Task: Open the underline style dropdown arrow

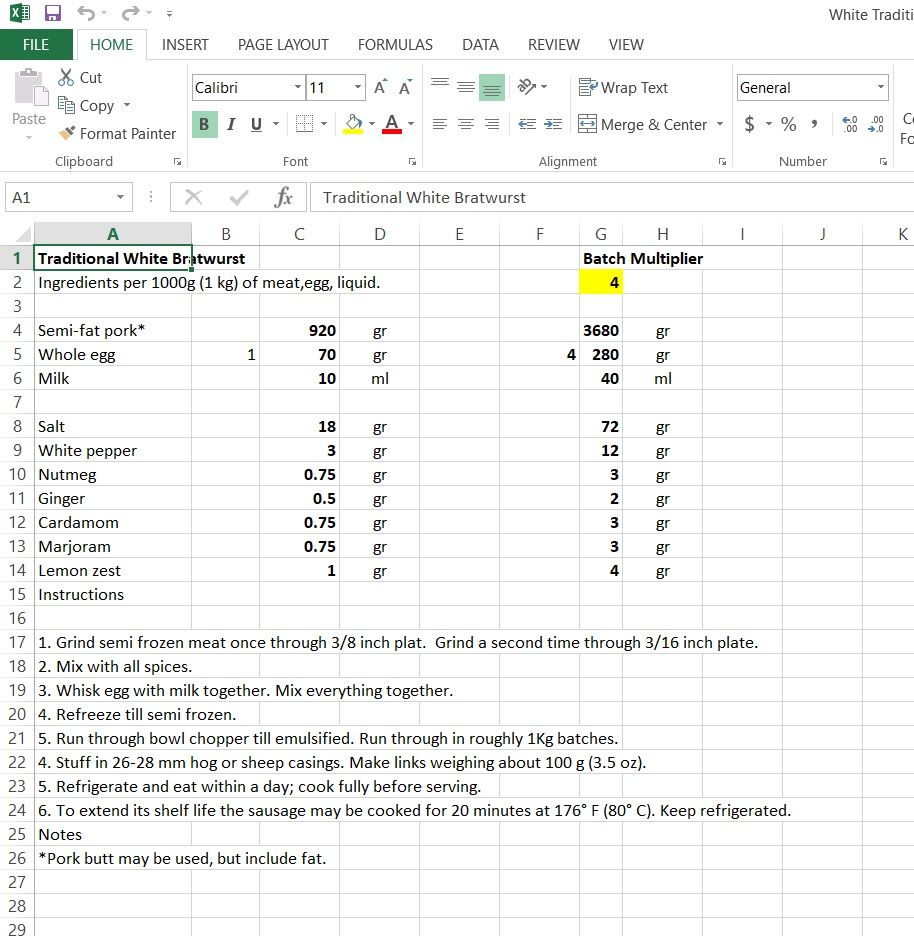Action: coord(276,124)
